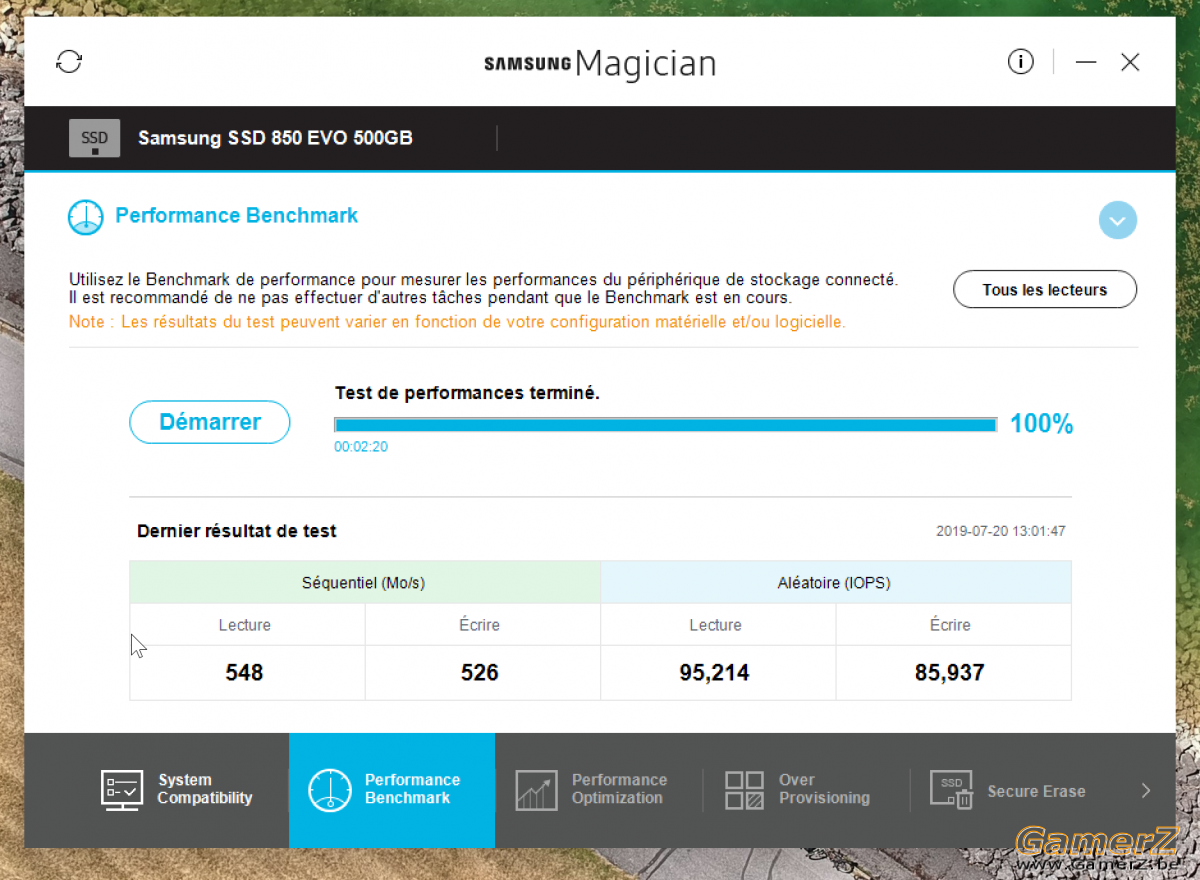
Task: Click the Samsung SSD 850 EVO 500GB label
Action: click(x=275, y=138)
